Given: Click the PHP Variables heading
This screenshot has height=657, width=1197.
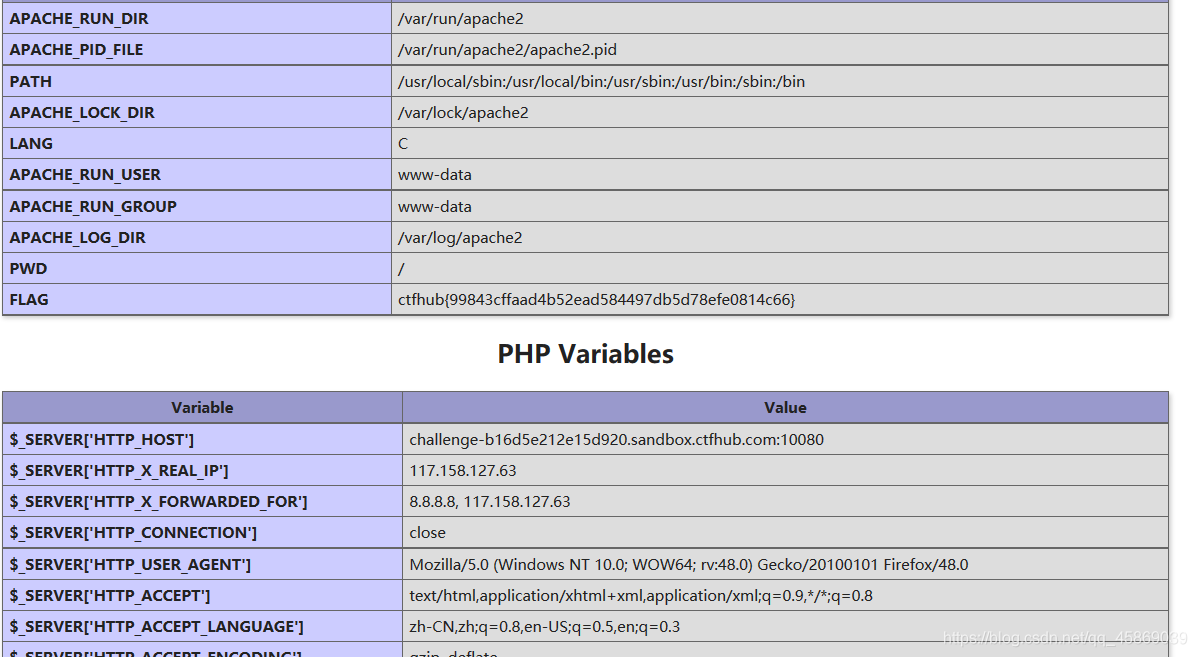Looking at the screenshot, I should tap(586, 354).
